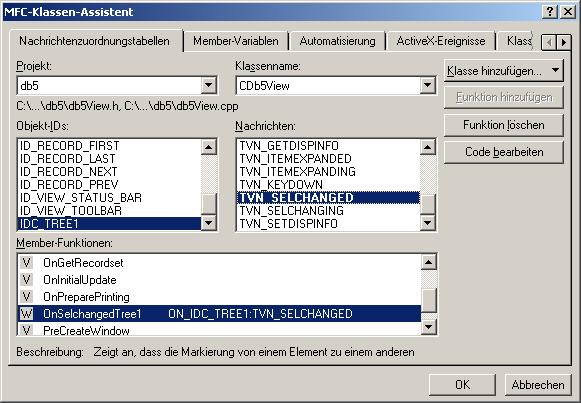Click the Nachrichten list scroll down arrow
The width and height of the screenshot is (581, 403).
coord(428,223)
